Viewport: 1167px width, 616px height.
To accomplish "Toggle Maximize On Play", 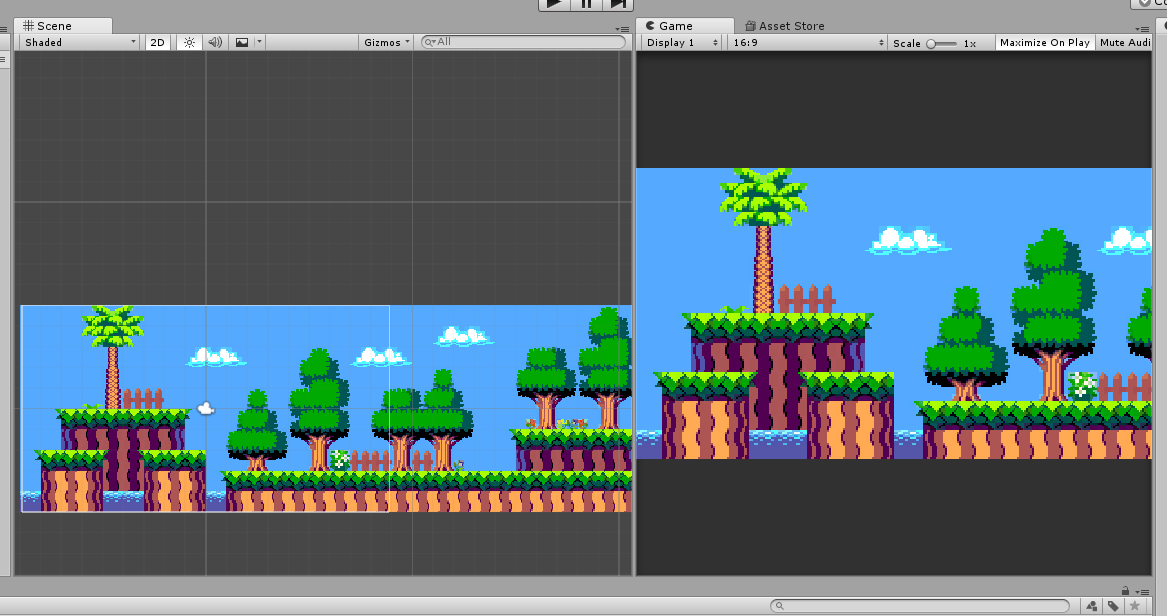I will [x=1045, y=42].
